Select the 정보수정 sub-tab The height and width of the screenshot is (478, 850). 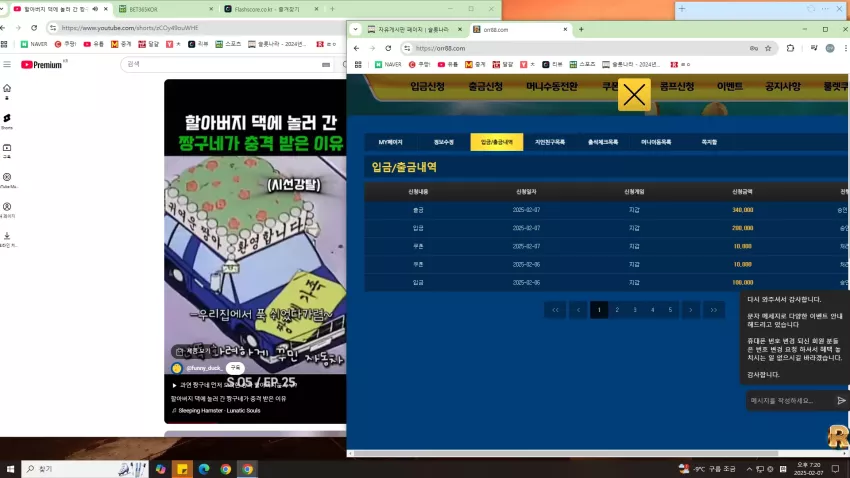(x=443, y=142)
